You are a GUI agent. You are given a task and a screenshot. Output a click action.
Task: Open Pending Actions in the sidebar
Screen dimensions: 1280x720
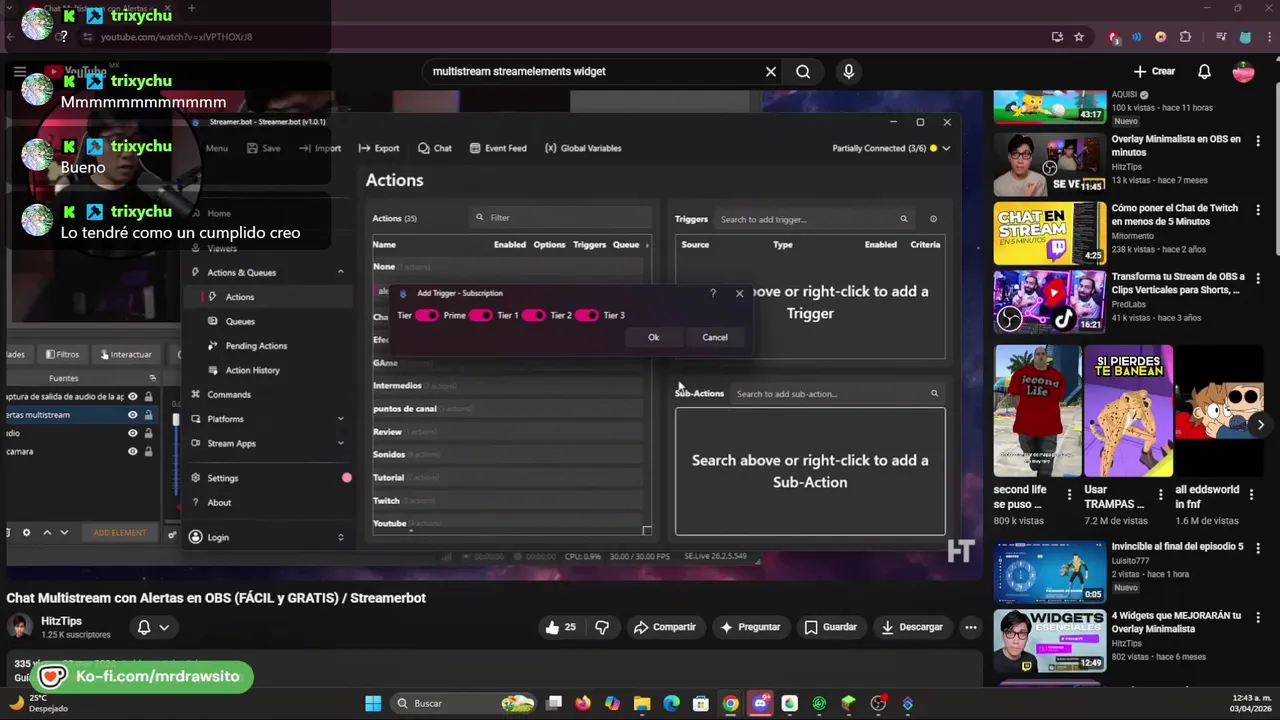click(x=256, y=346)
